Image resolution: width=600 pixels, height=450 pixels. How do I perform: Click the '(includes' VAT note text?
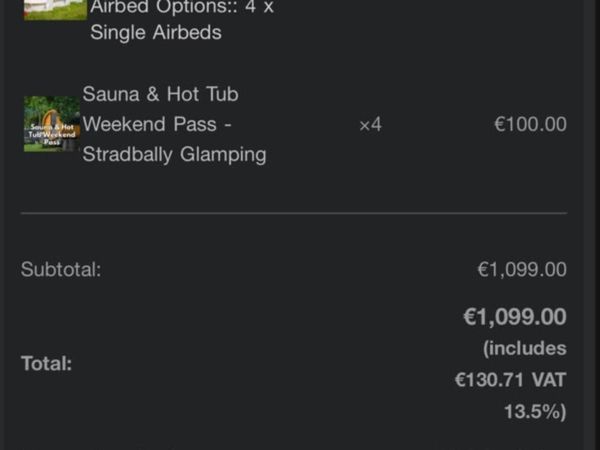[x=525, y=349]
